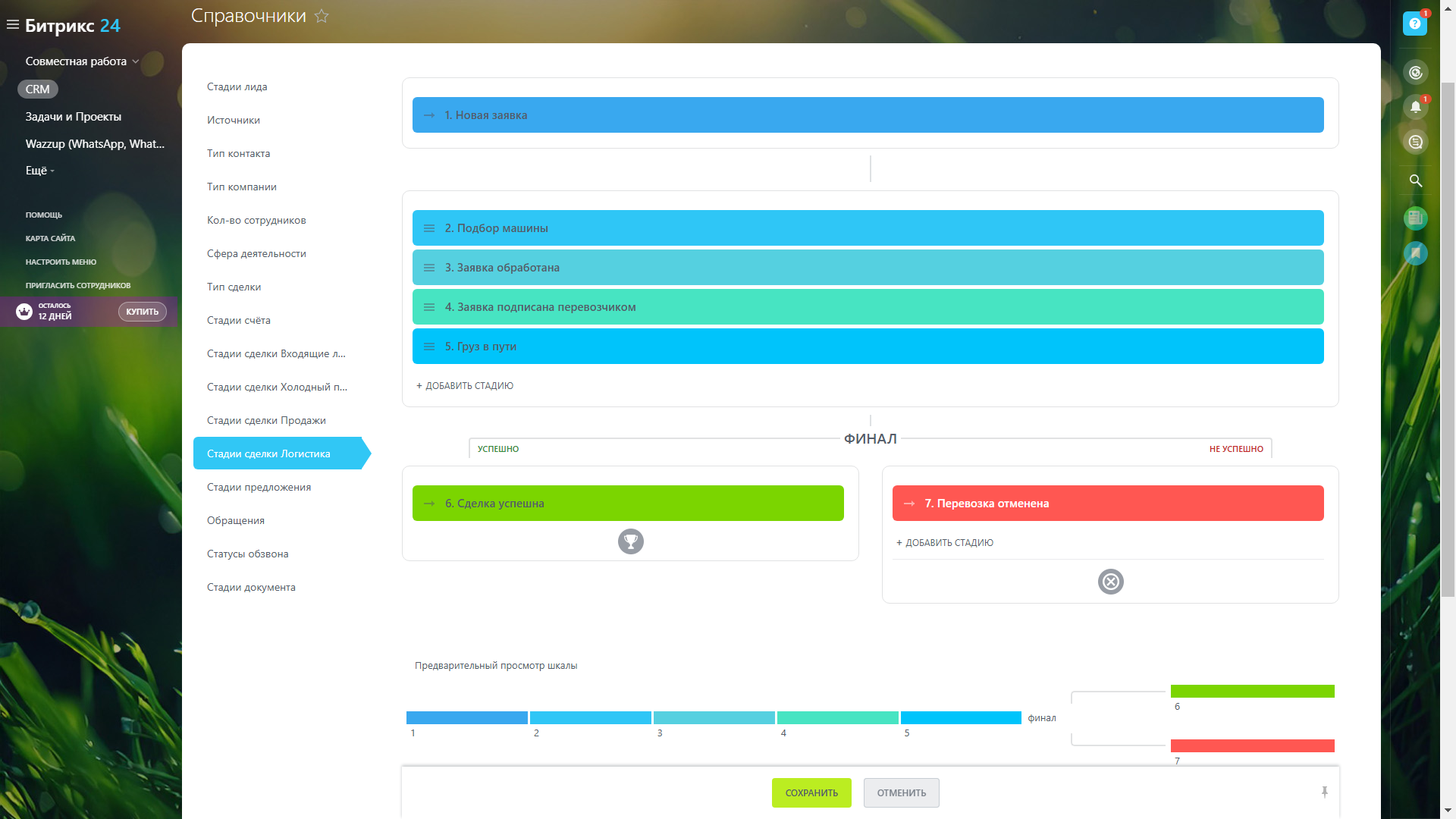Screen dimensions: 1456x819
Task: Click the green stage 6 scale swatch
Action: pos(1252,691)
